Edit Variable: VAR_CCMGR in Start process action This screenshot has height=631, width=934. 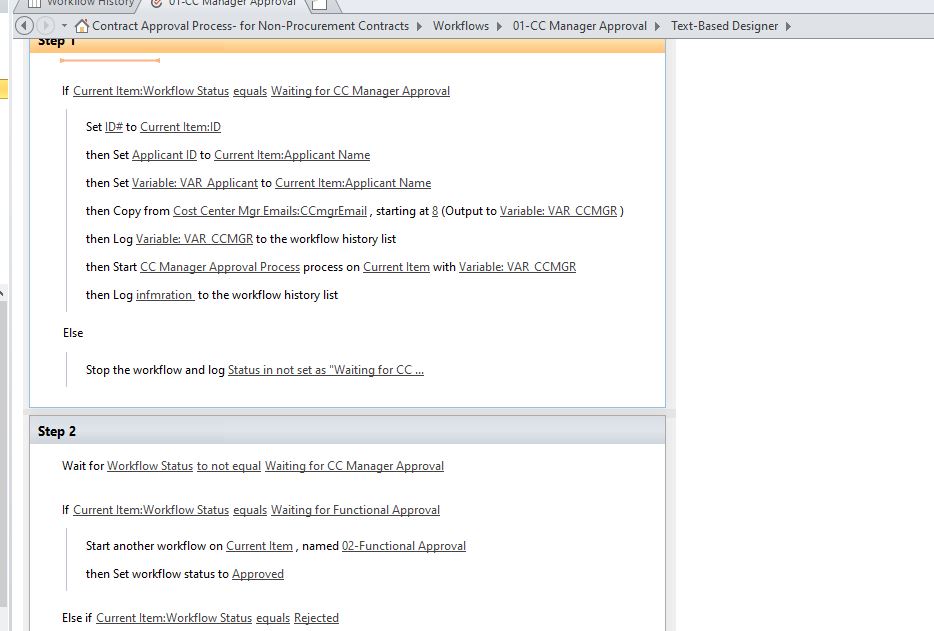point(517,267)
